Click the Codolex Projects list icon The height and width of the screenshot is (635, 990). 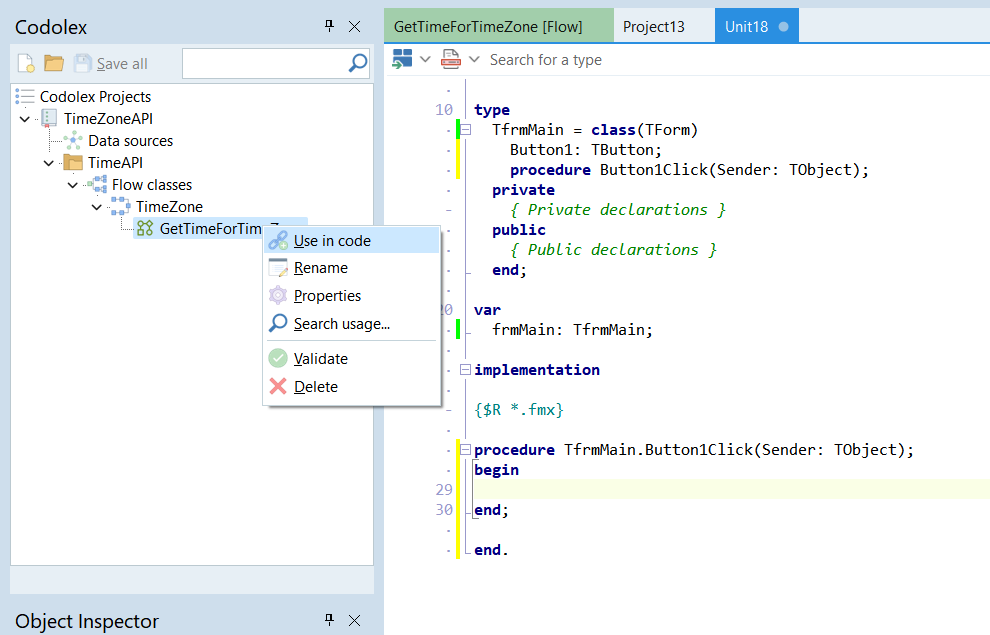(25, 97)
